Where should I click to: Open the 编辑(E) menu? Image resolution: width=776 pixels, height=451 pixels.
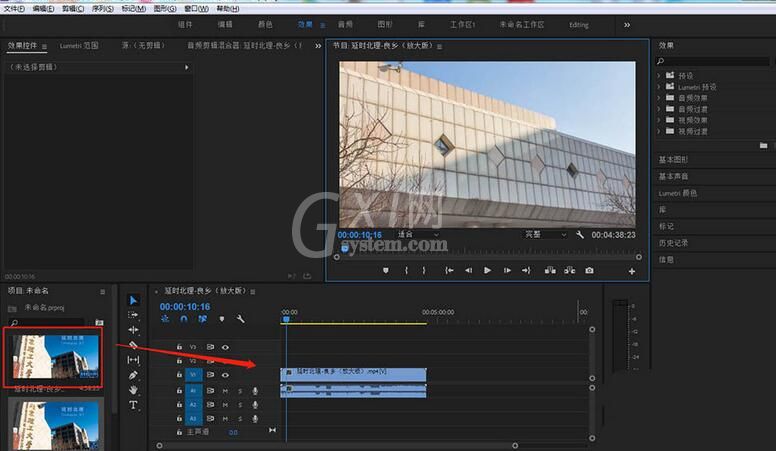(44, 8)
